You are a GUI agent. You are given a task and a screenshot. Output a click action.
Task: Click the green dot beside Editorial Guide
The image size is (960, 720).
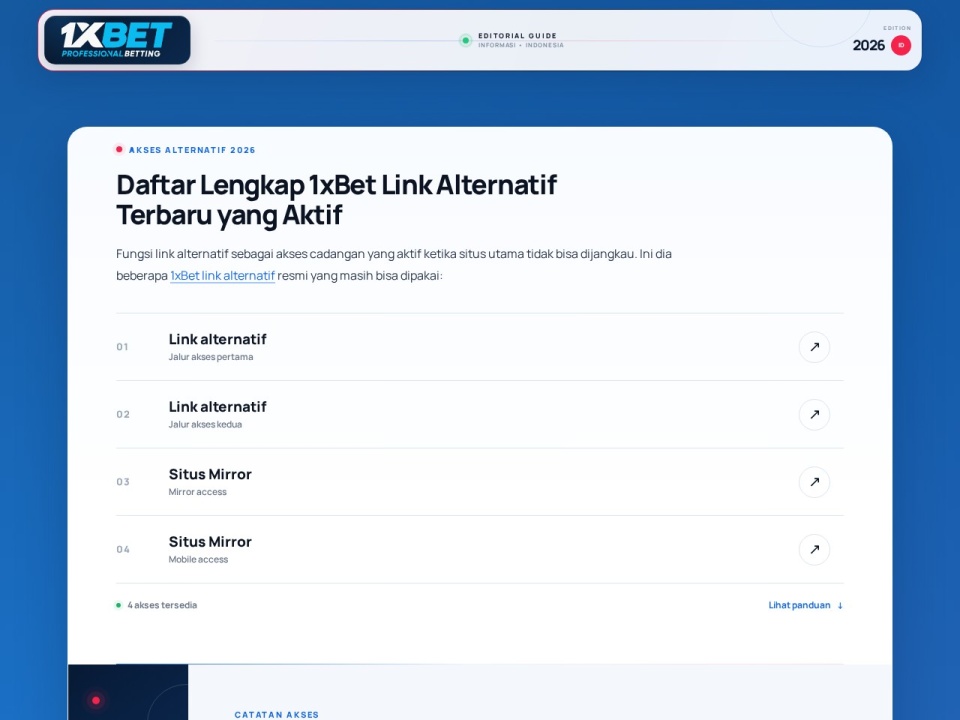[465, 40]
